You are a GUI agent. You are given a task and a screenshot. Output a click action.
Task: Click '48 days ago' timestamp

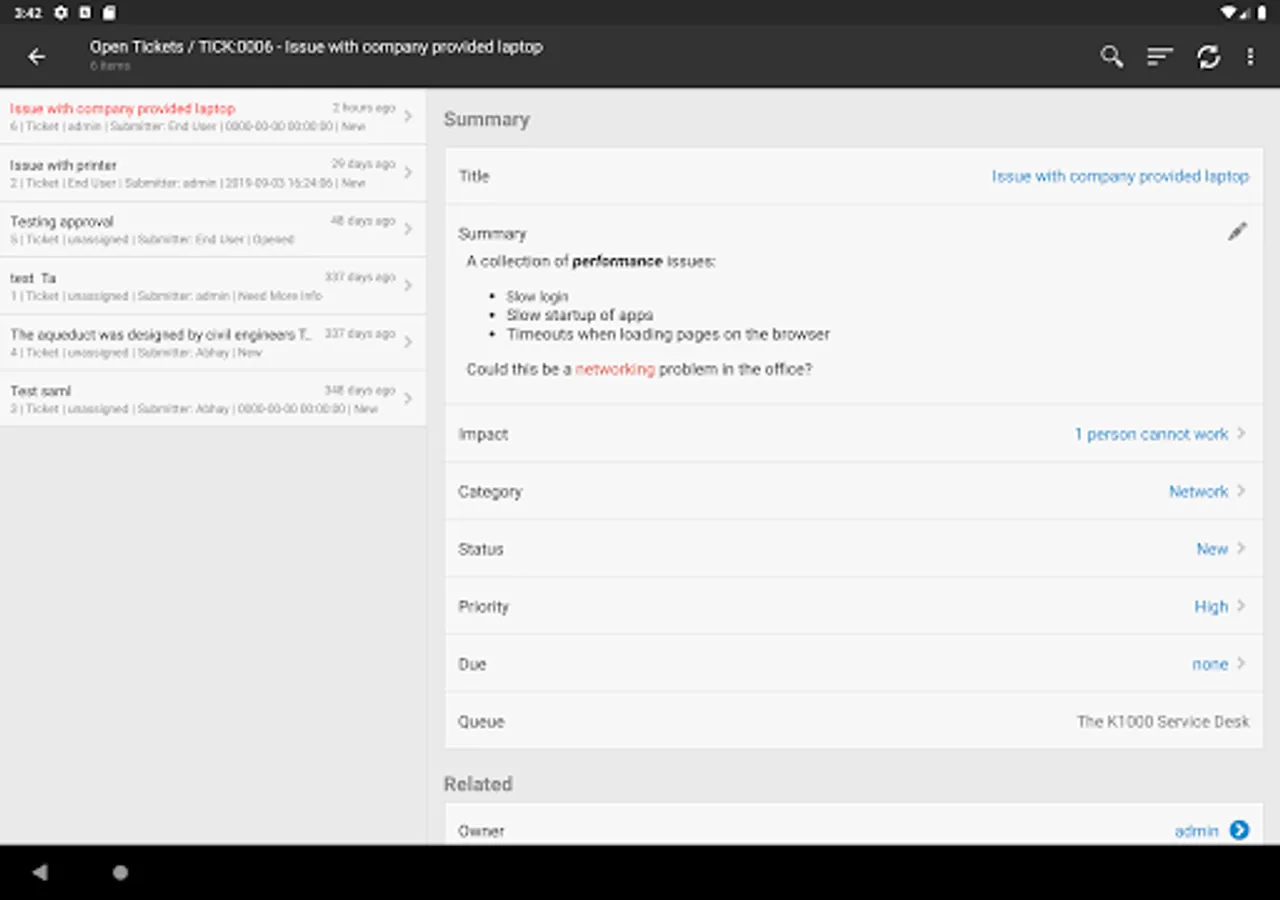pos(364,220)
